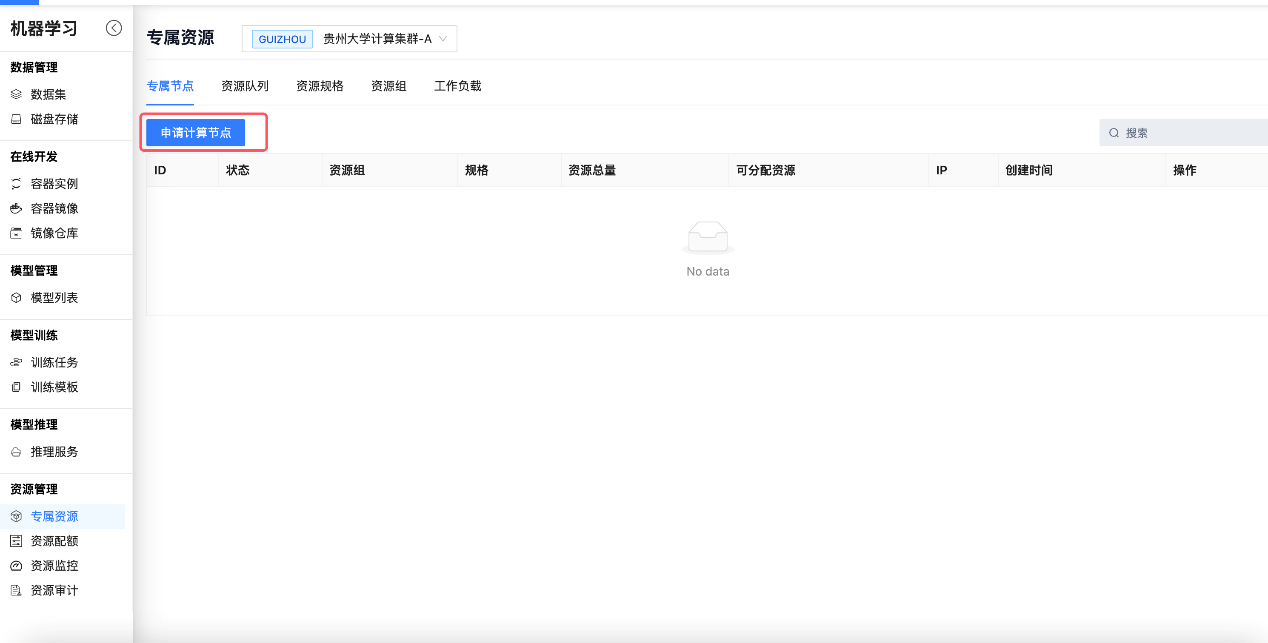Navigate to 资源配额 menu item
1268x643 pixels.
[x=54, y=541]
